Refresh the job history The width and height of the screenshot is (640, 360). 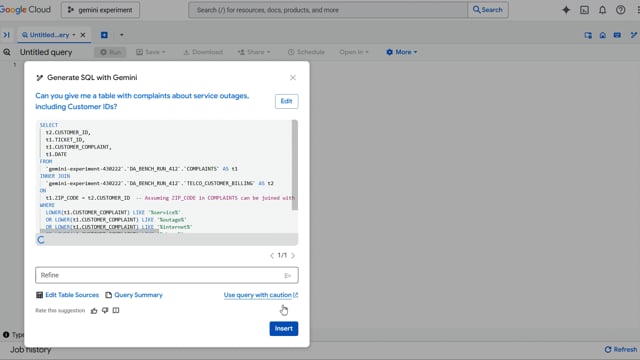(620, 349)
